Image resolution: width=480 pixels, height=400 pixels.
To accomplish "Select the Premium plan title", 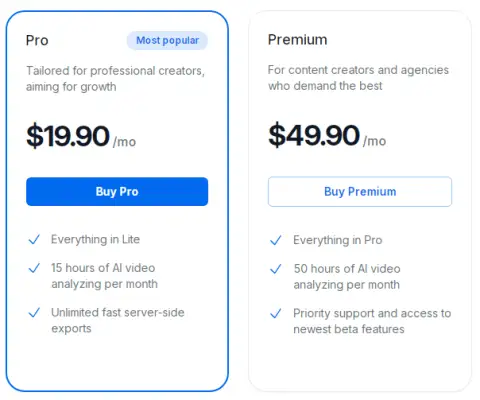I will 298,40.
